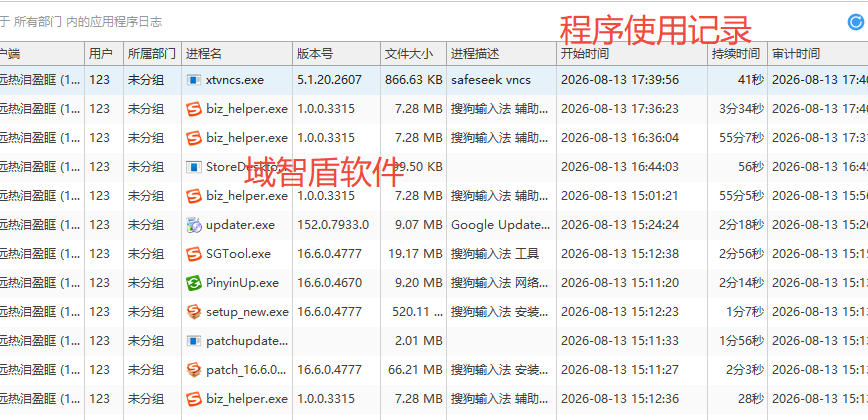Click the 2分3秒 duration cell
868x420 pixels.
pyautogui.click(x=745, y=370)
